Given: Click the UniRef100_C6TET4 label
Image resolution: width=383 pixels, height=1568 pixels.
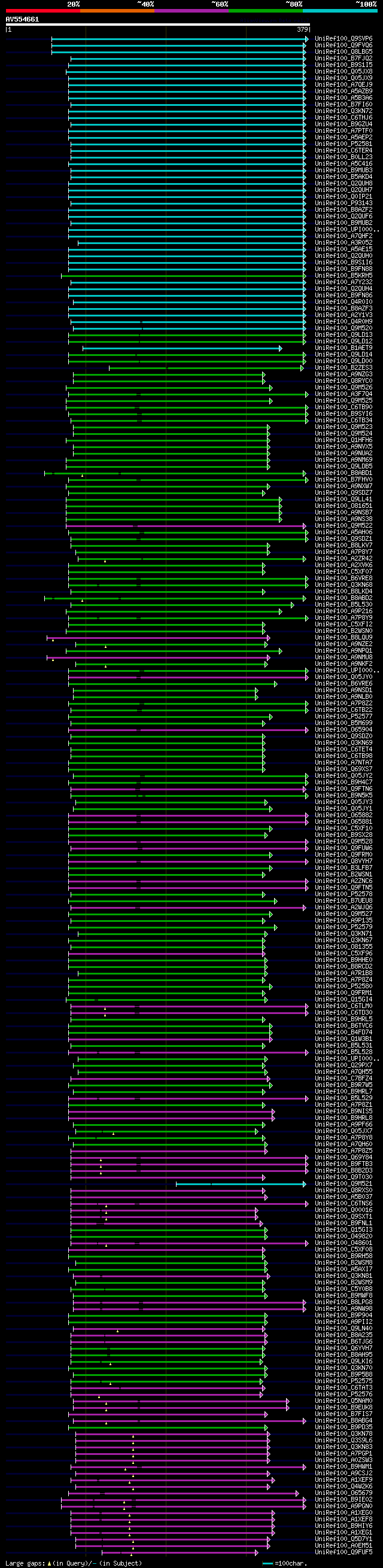Looking at the screenshot, I should pyautogui.click(x=344, y=750).
